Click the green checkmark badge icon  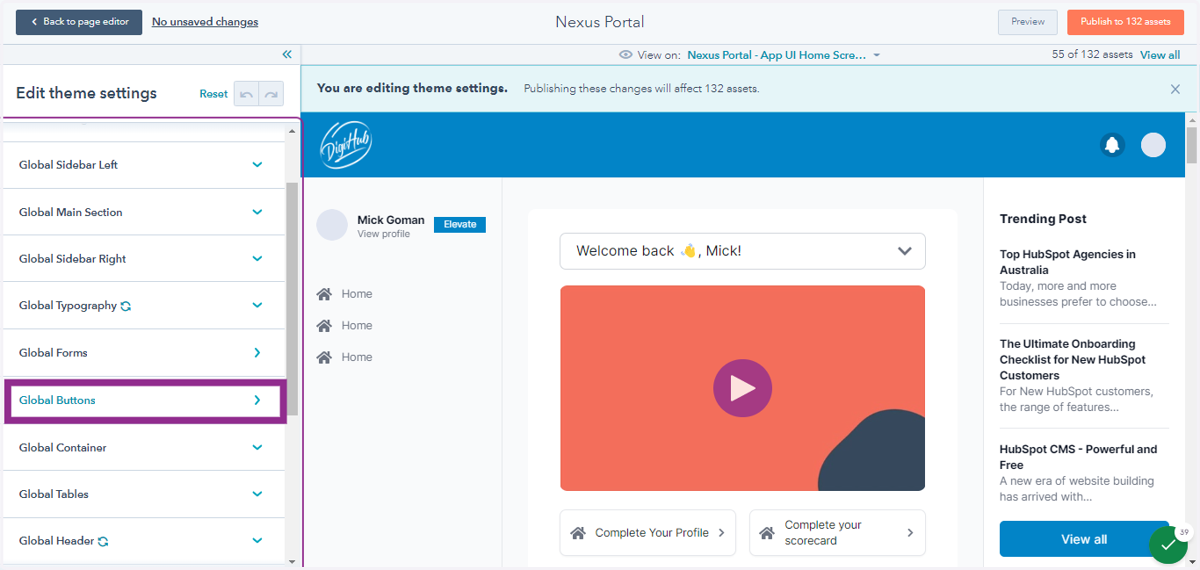point(1167,545)
